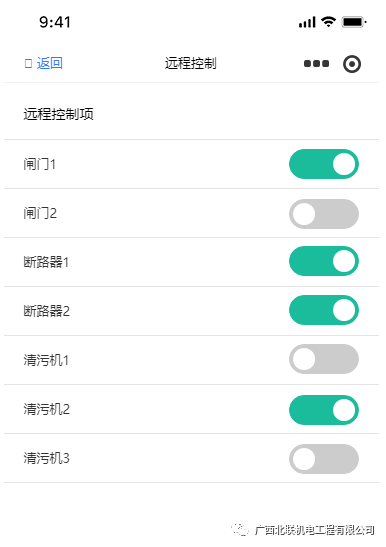
Task: Click the small back arrow icon beside 返回
Action: (x=28, y=63)
